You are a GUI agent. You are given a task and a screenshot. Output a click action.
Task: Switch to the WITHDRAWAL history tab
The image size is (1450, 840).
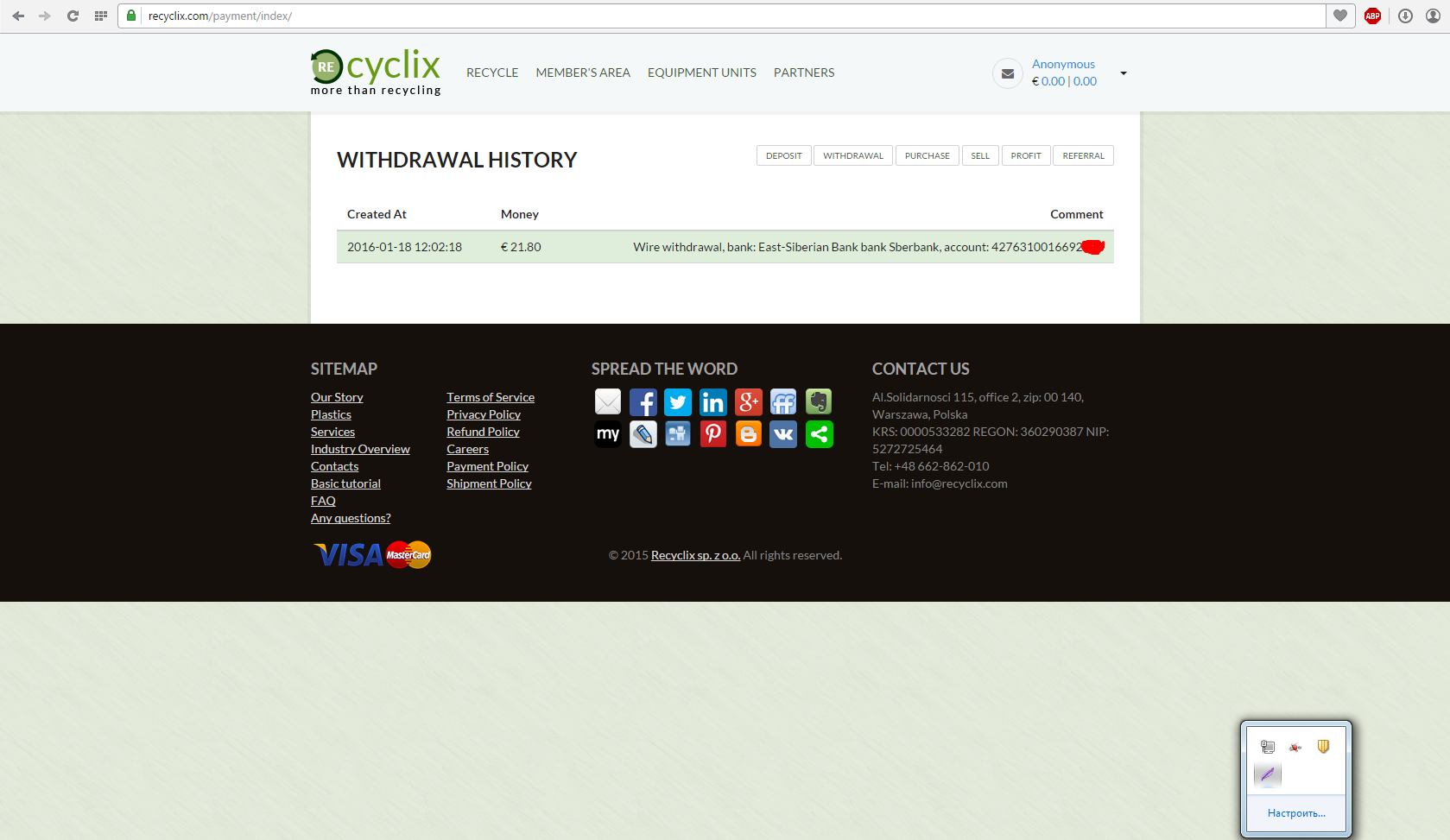tap(853, 155)
